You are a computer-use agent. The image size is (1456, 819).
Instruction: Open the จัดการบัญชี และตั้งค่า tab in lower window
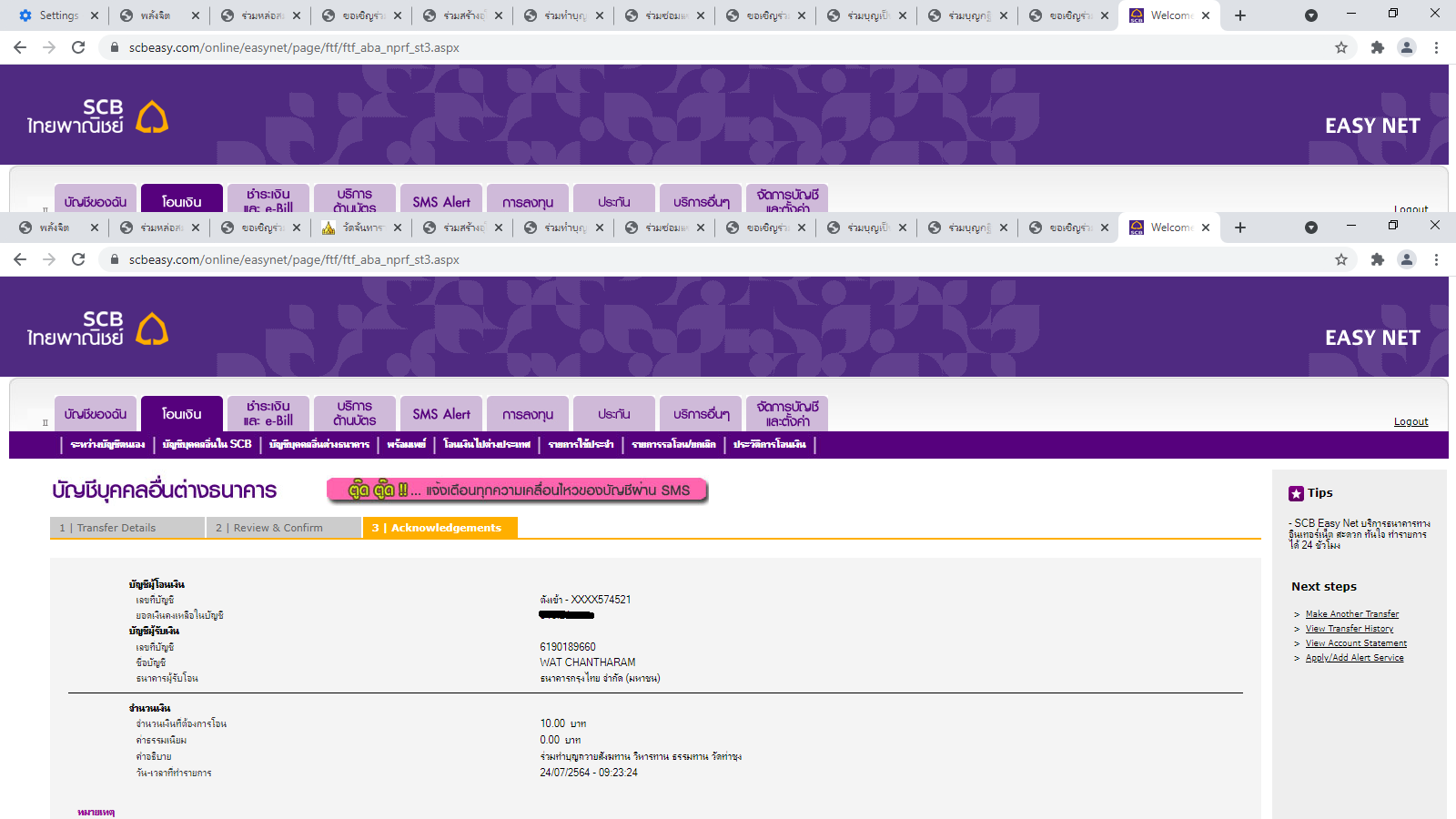[787, 414]
